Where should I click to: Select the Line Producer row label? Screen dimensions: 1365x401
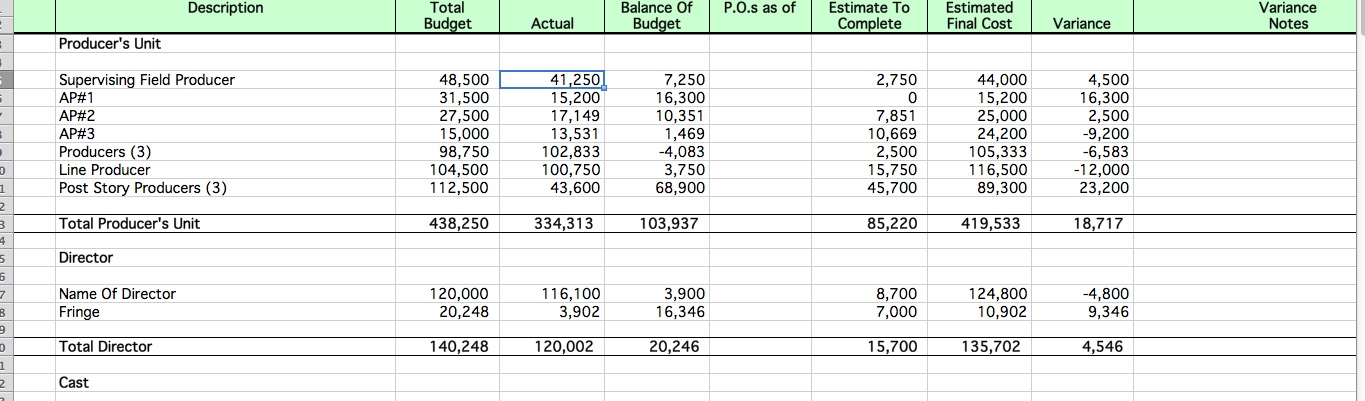coord(105,170)
